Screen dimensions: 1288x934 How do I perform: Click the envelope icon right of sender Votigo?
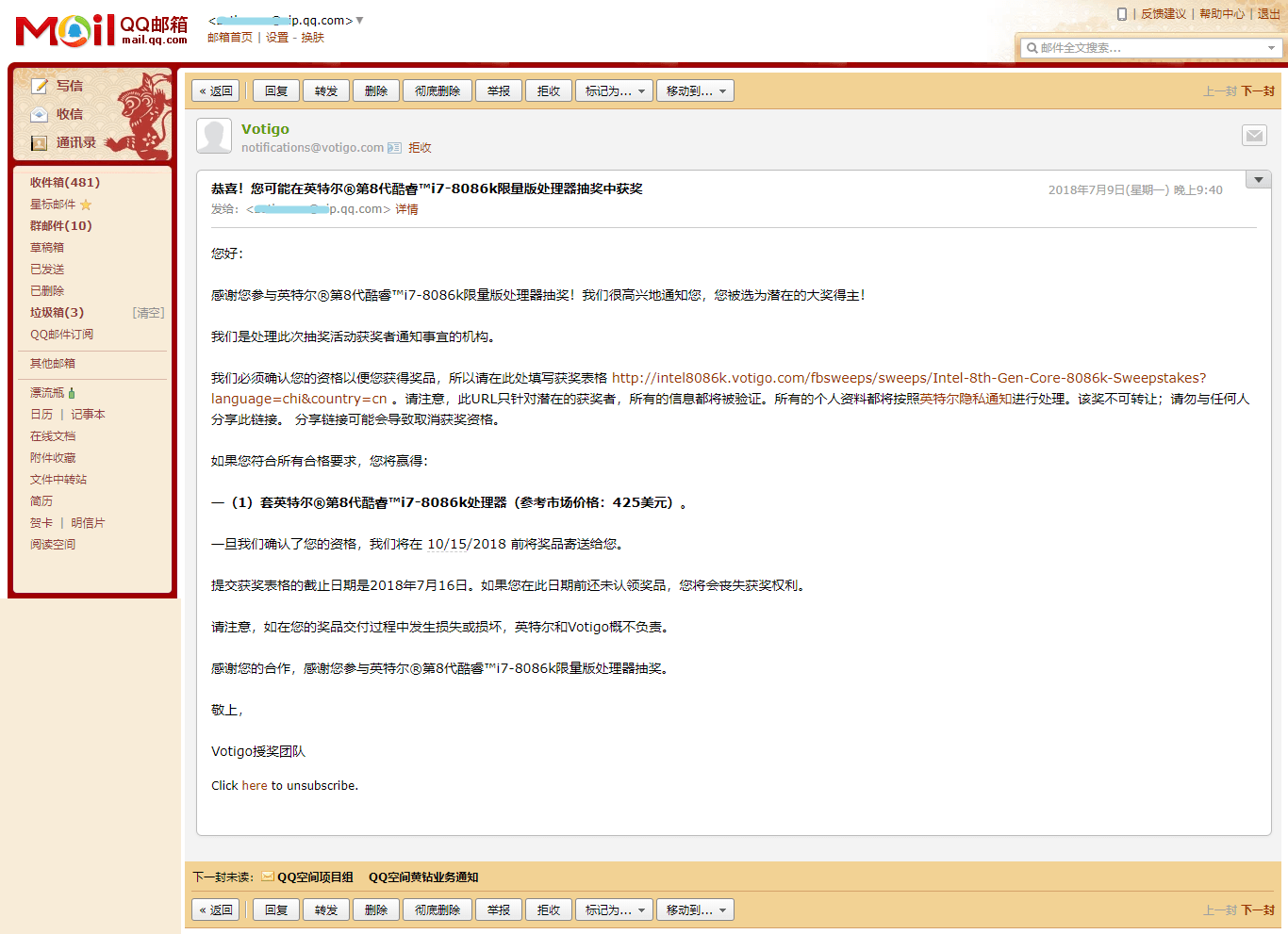tap(1253, 136)
